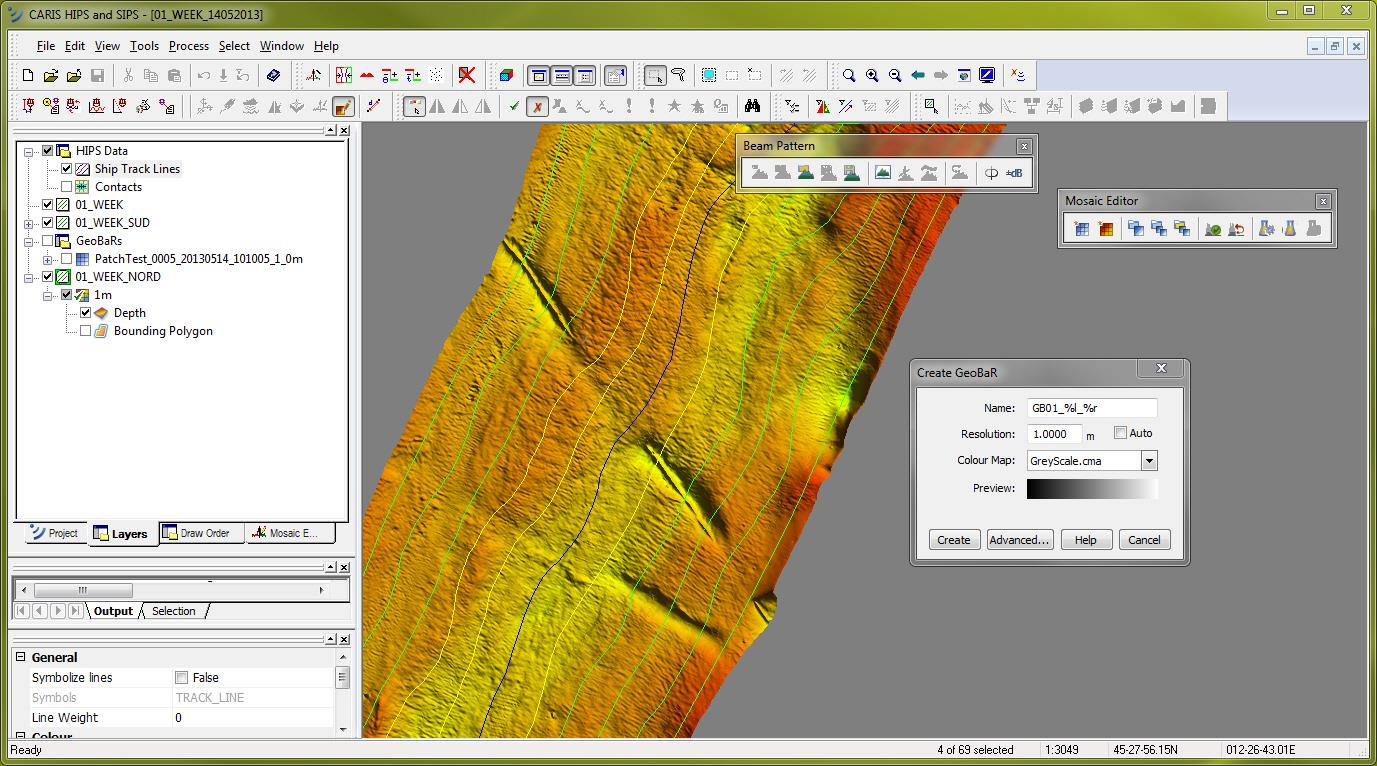Check the Auto resolution checkbox

click(x=1120, y=433)
